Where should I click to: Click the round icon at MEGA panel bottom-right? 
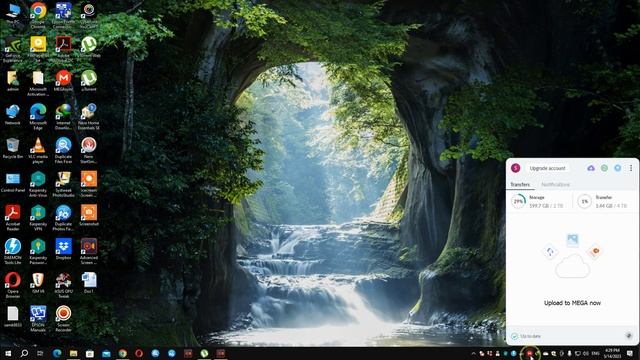[x=629, y=336]
